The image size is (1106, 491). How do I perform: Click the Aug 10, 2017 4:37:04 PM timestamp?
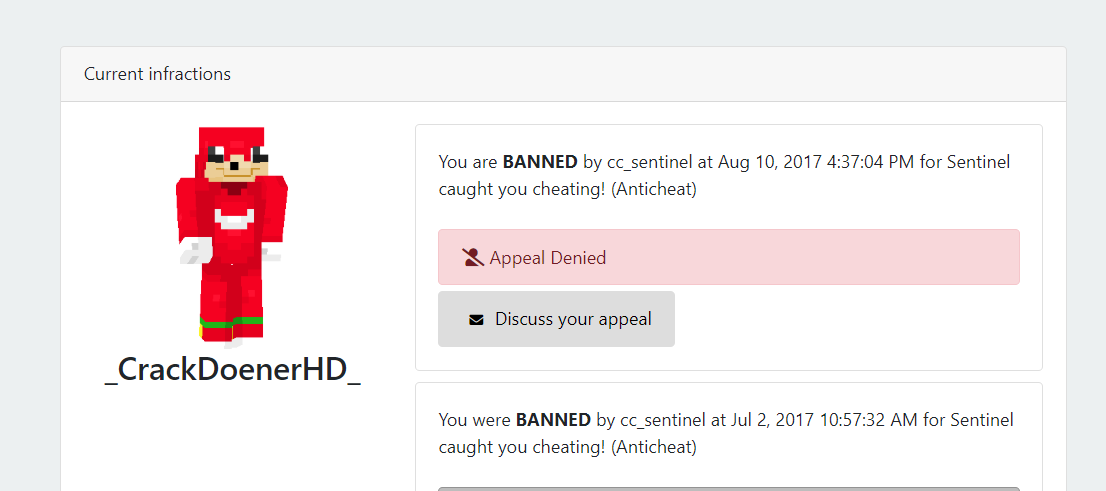click(x=816, y=163)
